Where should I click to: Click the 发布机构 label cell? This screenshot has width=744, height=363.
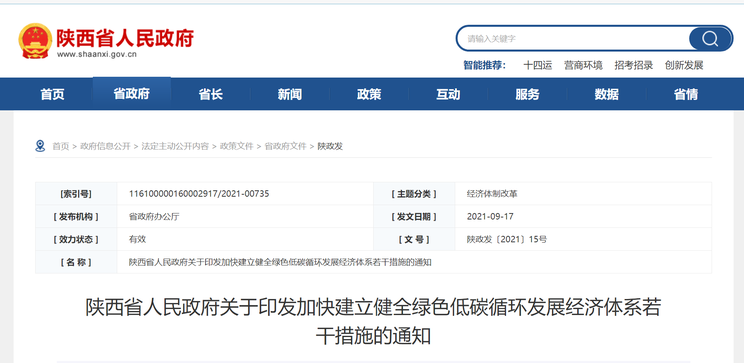(x=76, y=216)
